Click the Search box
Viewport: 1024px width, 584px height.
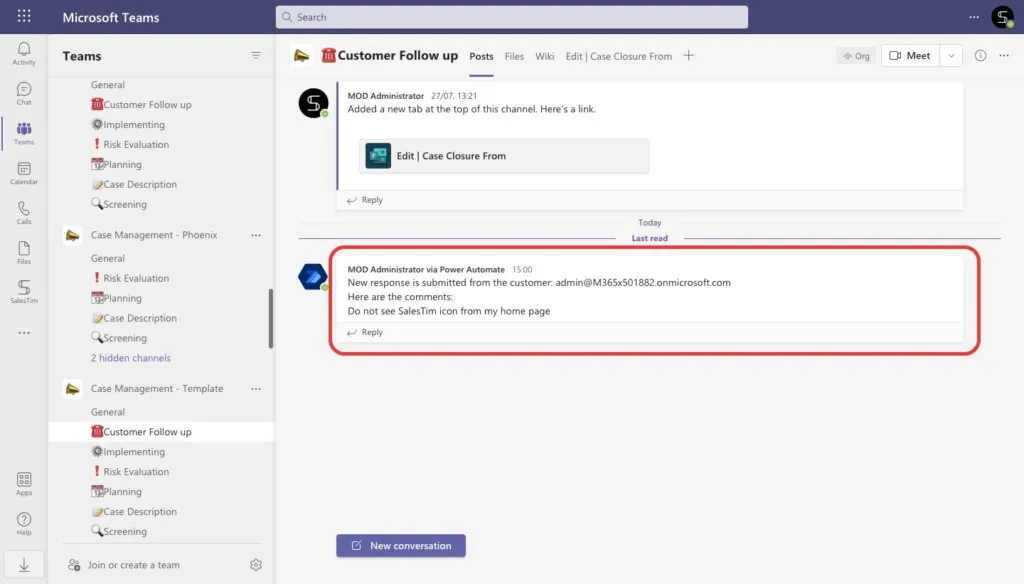point(511,17)
